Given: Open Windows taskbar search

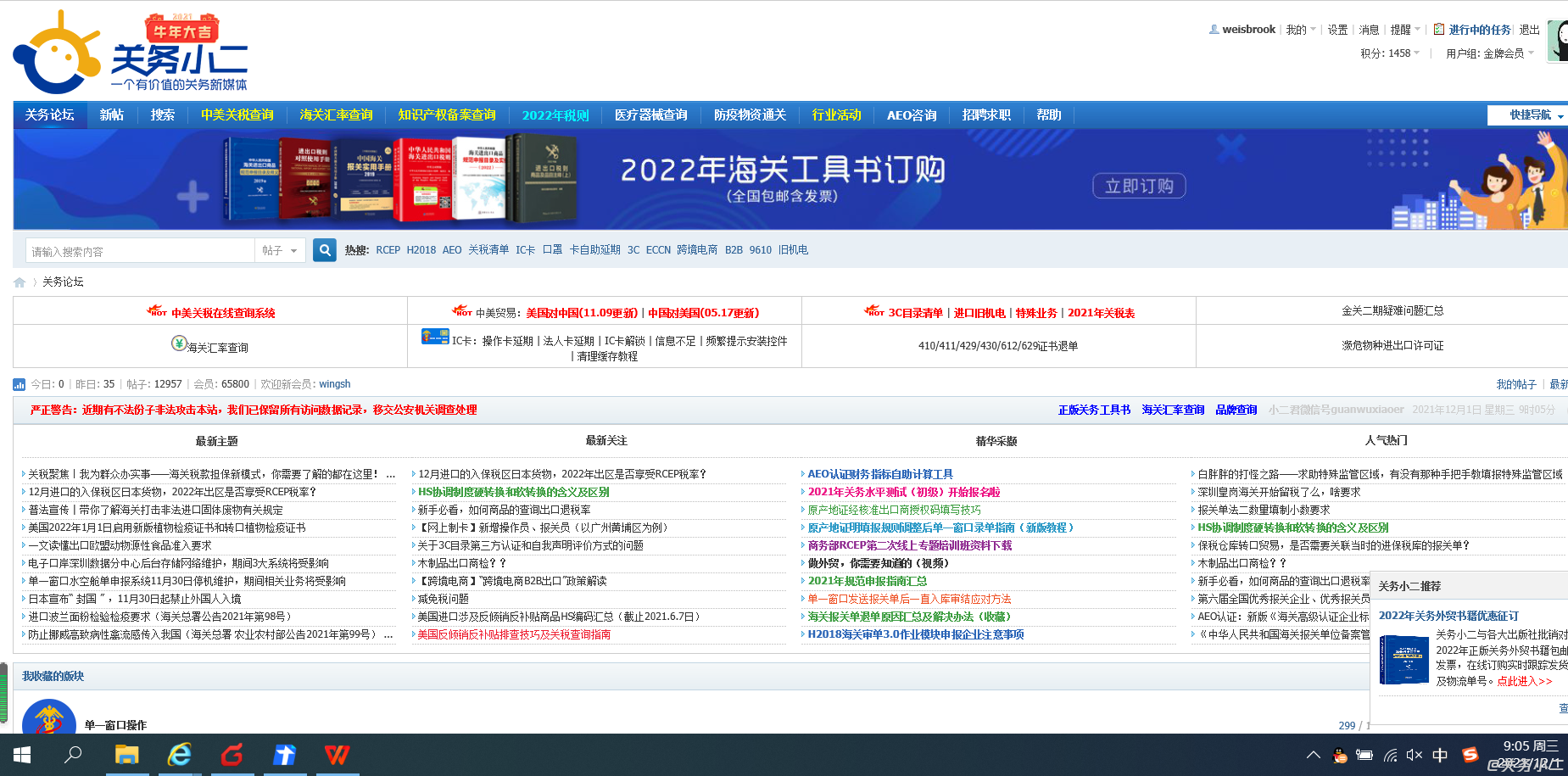Looking at the screenshot, I should click(74, 755).
